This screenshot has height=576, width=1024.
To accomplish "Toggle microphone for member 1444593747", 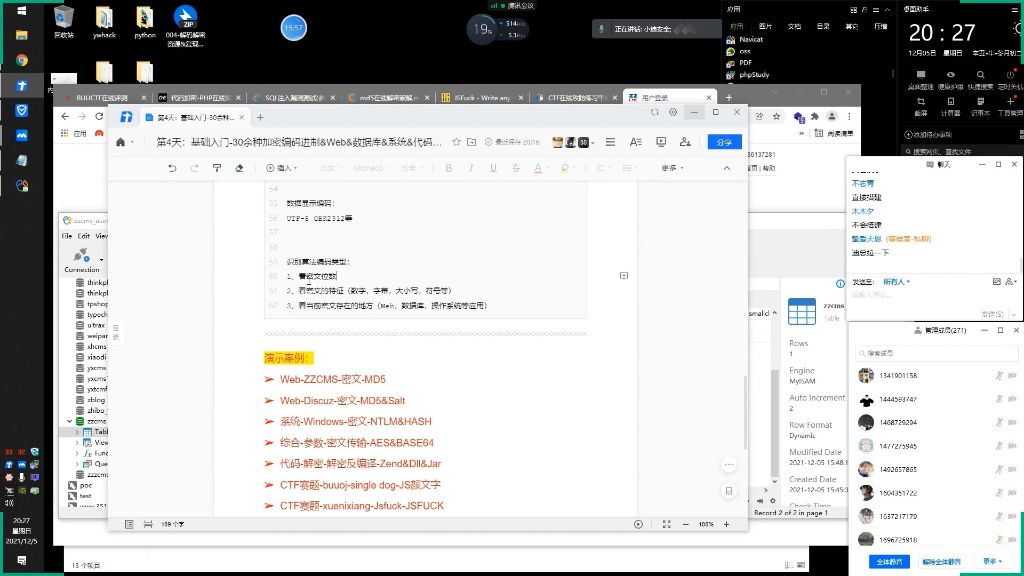I will [999, 399].
